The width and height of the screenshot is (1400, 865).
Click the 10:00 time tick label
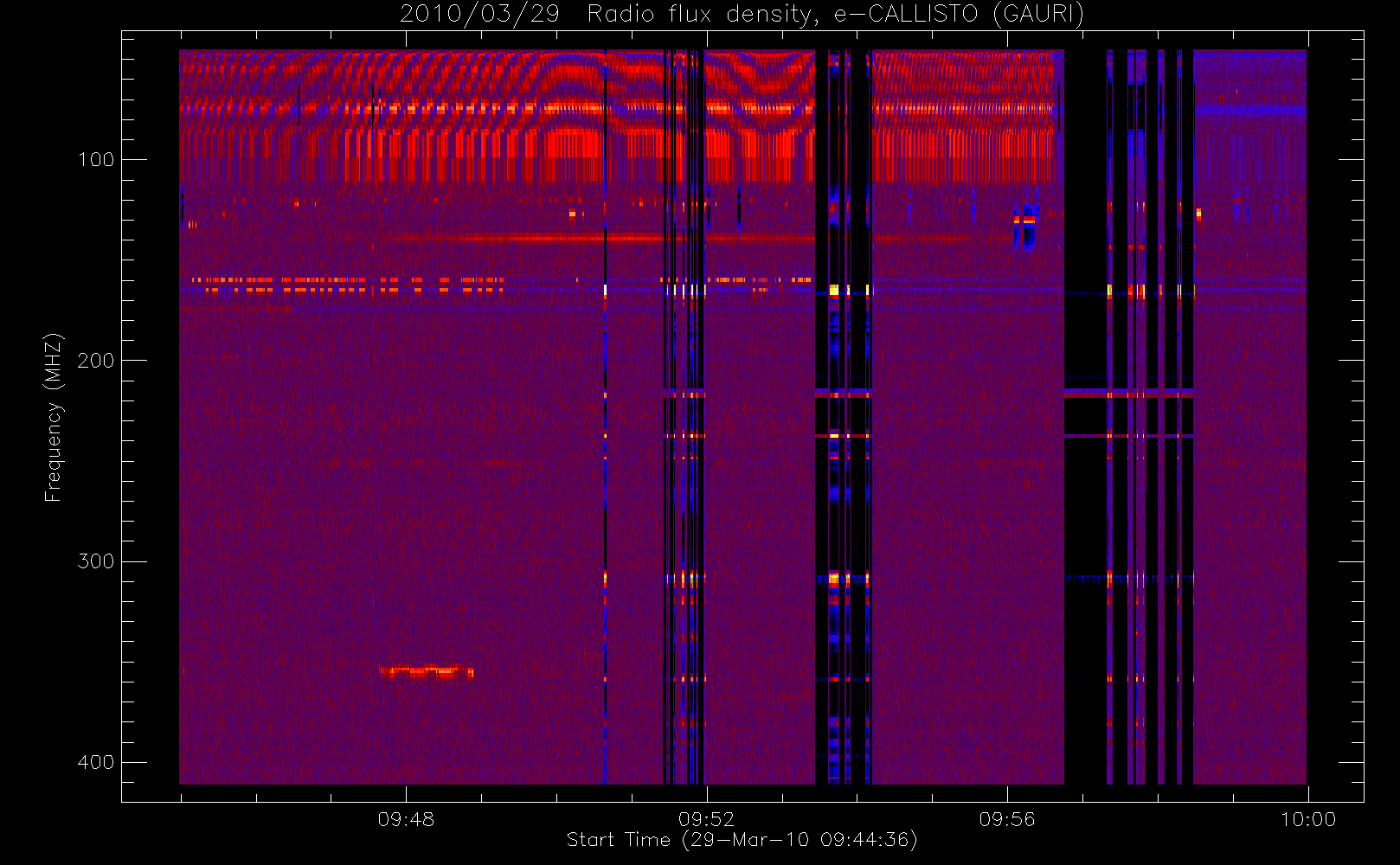1308,819
